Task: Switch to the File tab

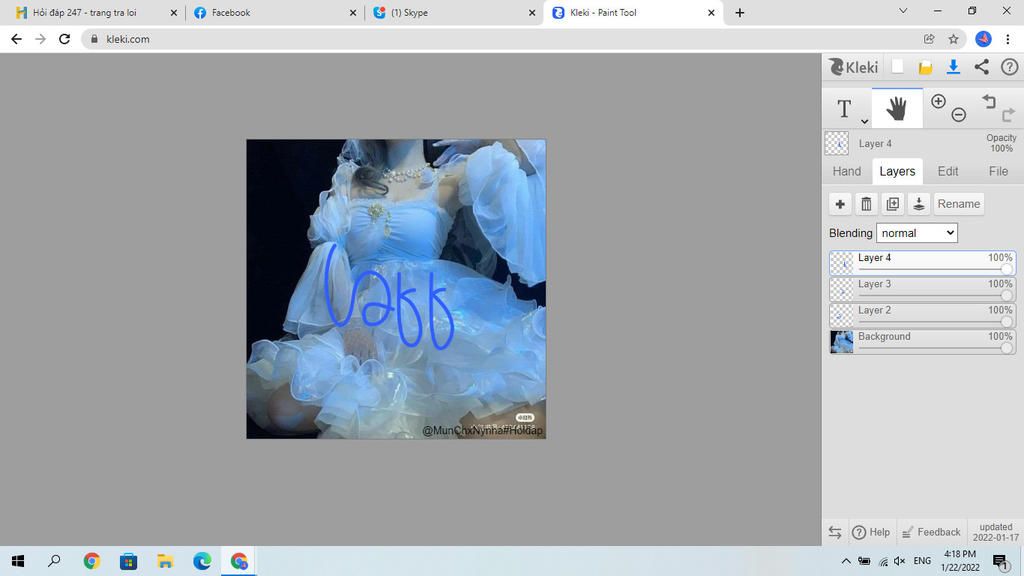Action: tap(998, 171)
